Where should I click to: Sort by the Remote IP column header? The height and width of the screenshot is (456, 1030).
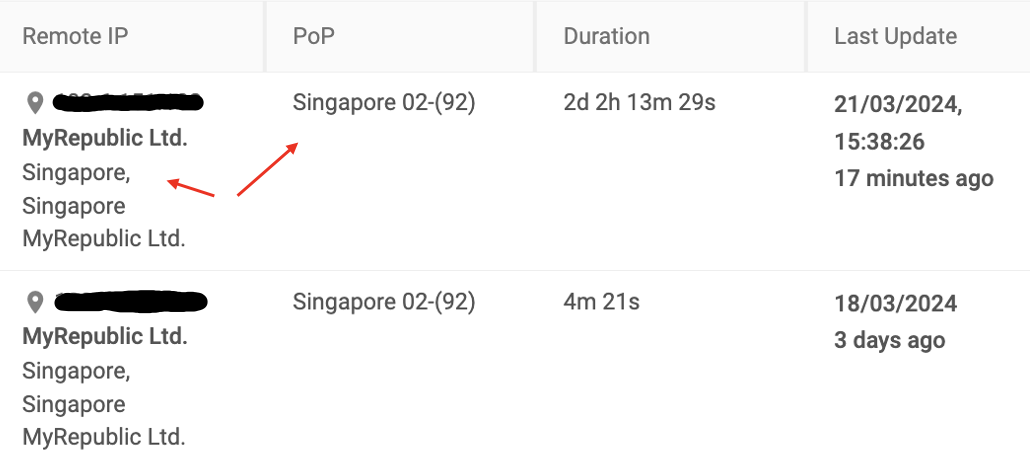coord(75,36)
